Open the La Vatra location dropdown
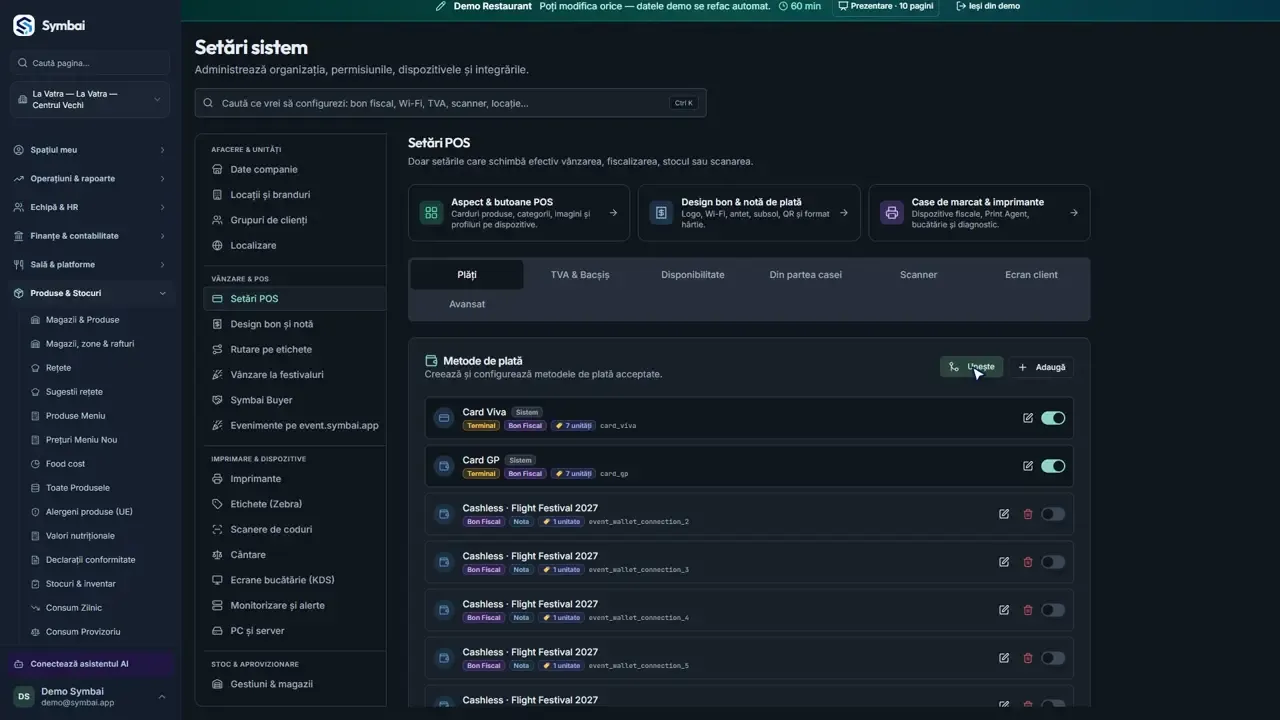The height and width of the screenshot is (720, 1280). [90, 100]
